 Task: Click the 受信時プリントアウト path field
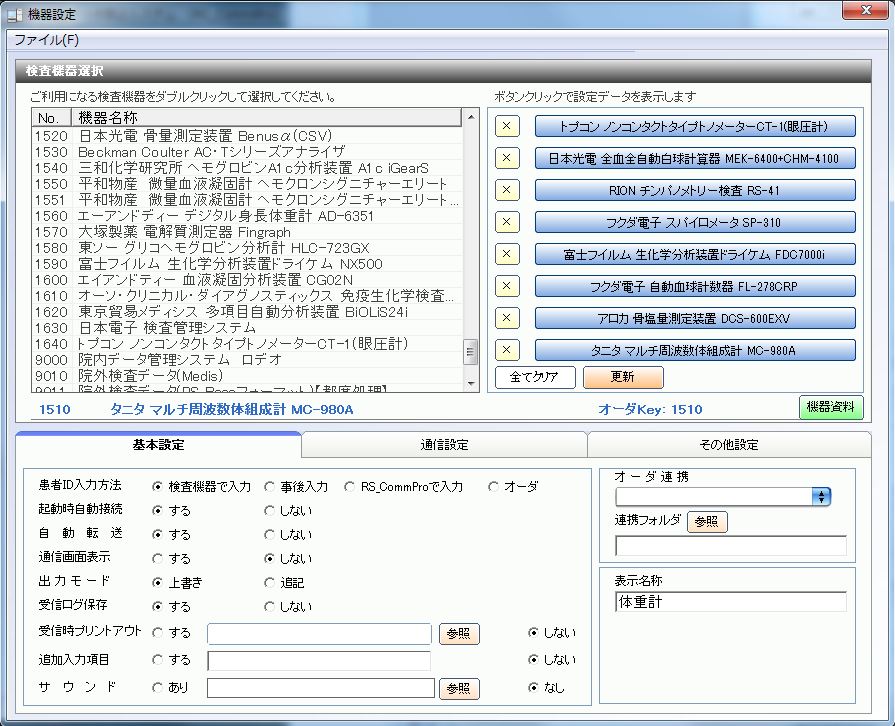point(319,634)
